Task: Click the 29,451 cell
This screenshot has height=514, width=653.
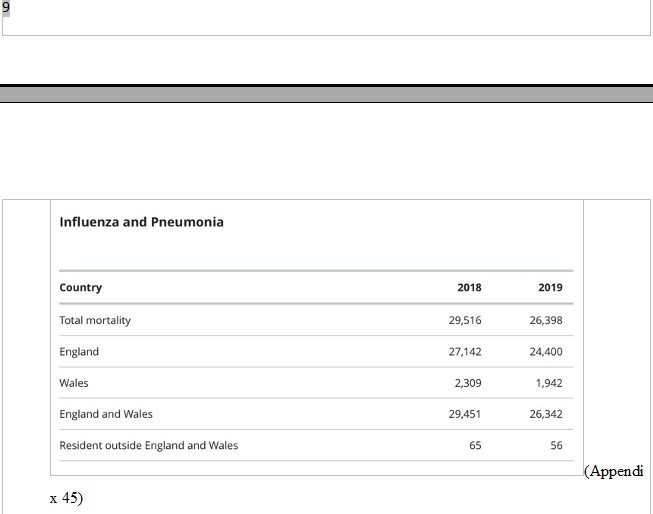Action: tap(465, 414)
